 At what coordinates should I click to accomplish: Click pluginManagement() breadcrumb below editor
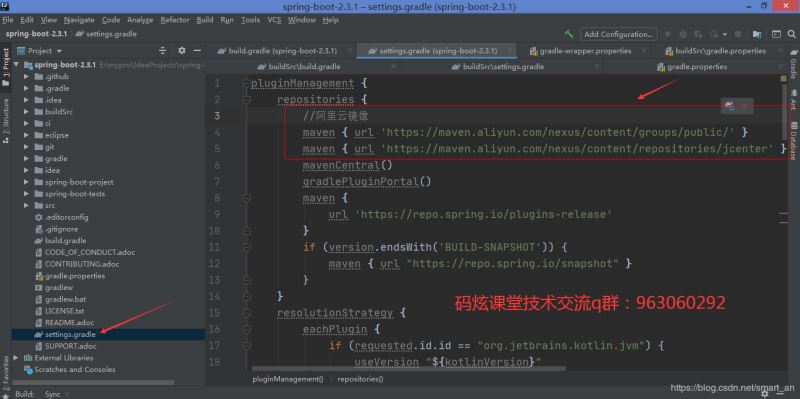pos(288,379)
